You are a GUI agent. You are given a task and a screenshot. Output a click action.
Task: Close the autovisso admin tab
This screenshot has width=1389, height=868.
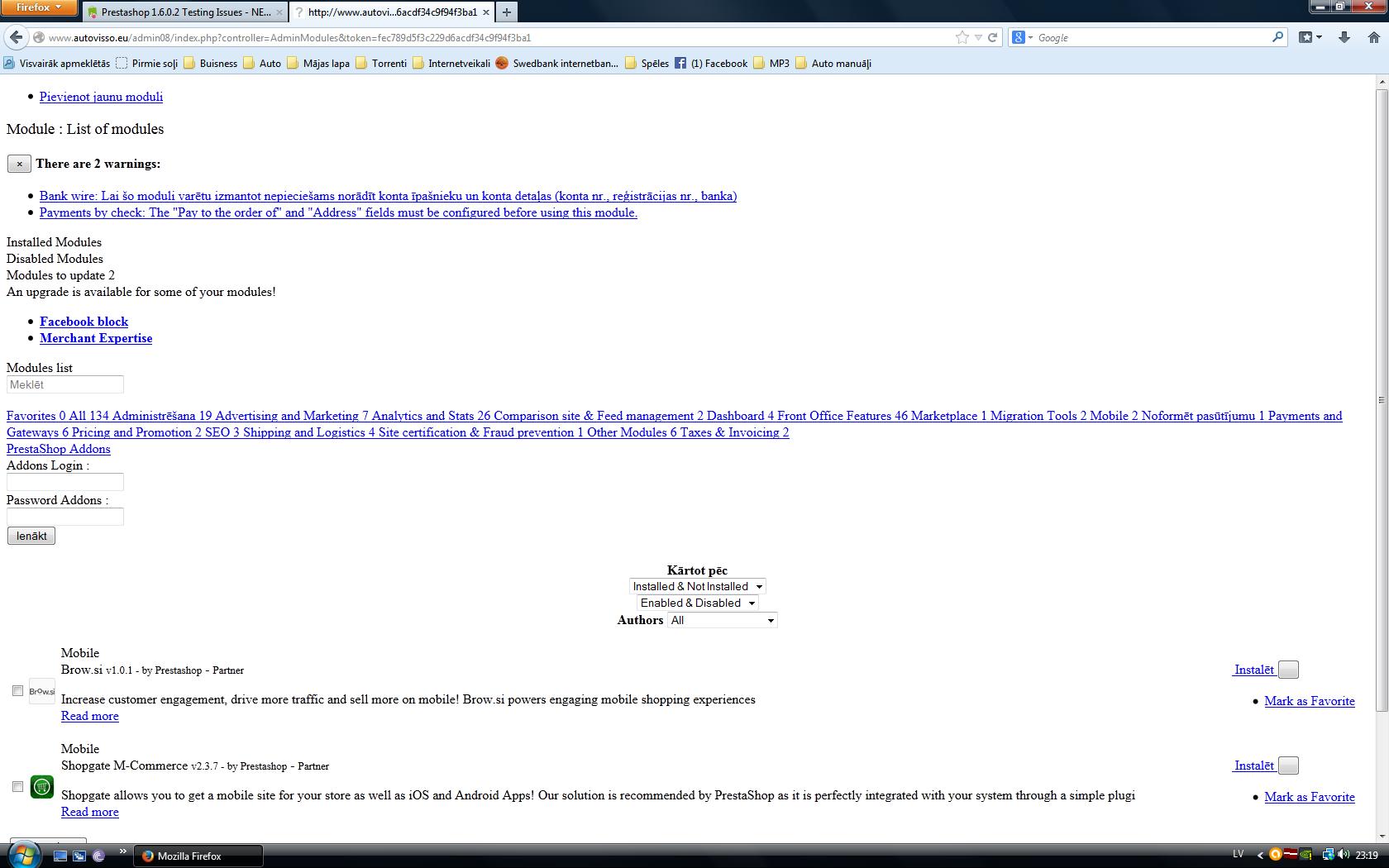pyautogui.click(x=485, y=12)
